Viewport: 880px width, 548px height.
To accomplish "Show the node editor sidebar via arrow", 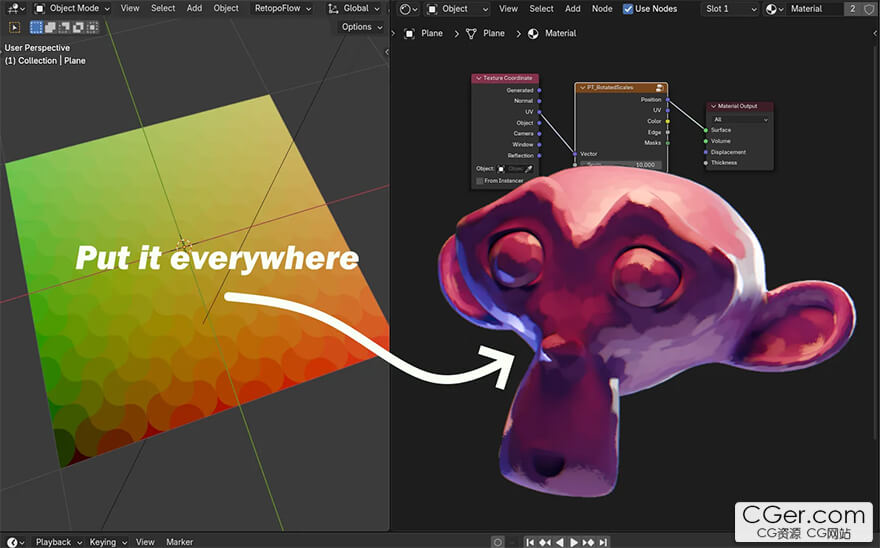I will (876, 34).
